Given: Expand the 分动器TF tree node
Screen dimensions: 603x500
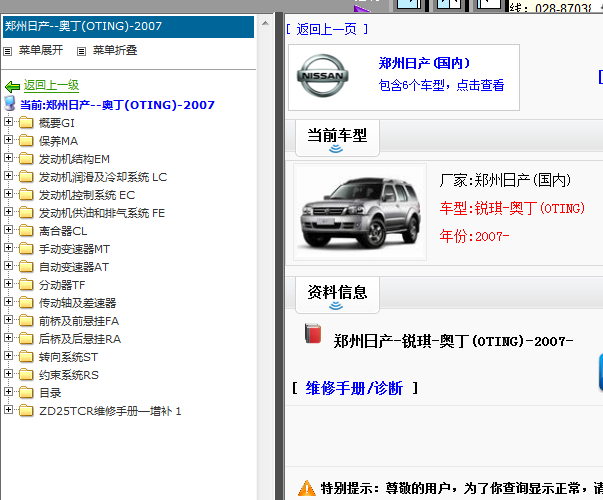Looking at the screenshot, I should pyautogui.click(x=8, y=284).
